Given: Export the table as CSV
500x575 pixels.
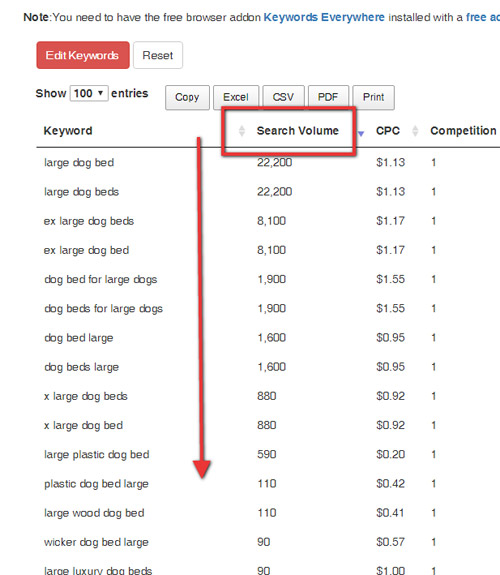Looking at the screenshot, I should click(283, 97).
